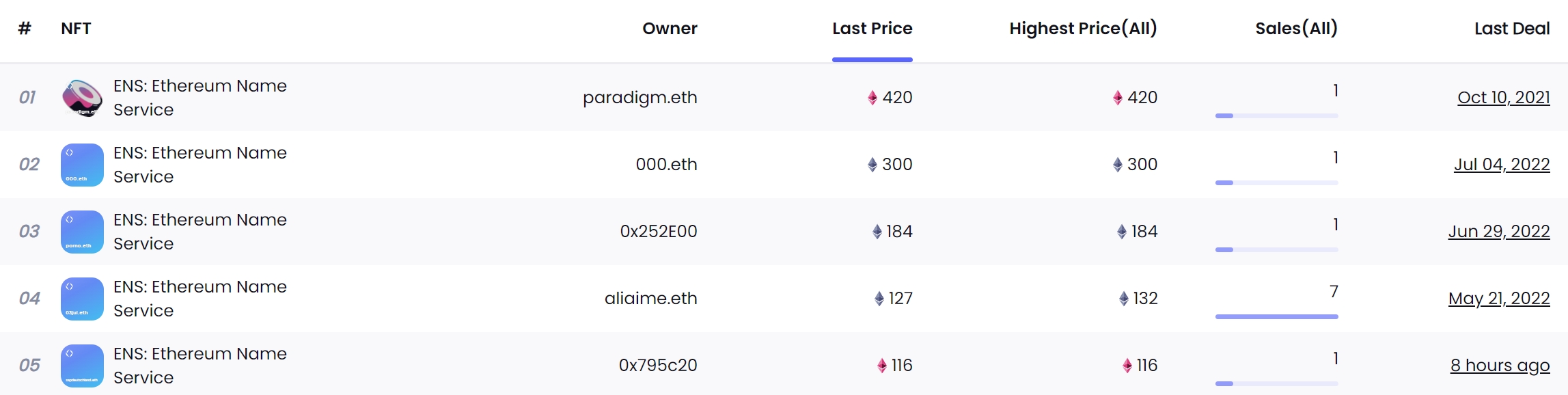Screen dimensions: 1568x395
Task: Click the owner name aliaime.eth
Action: [650, 299]
